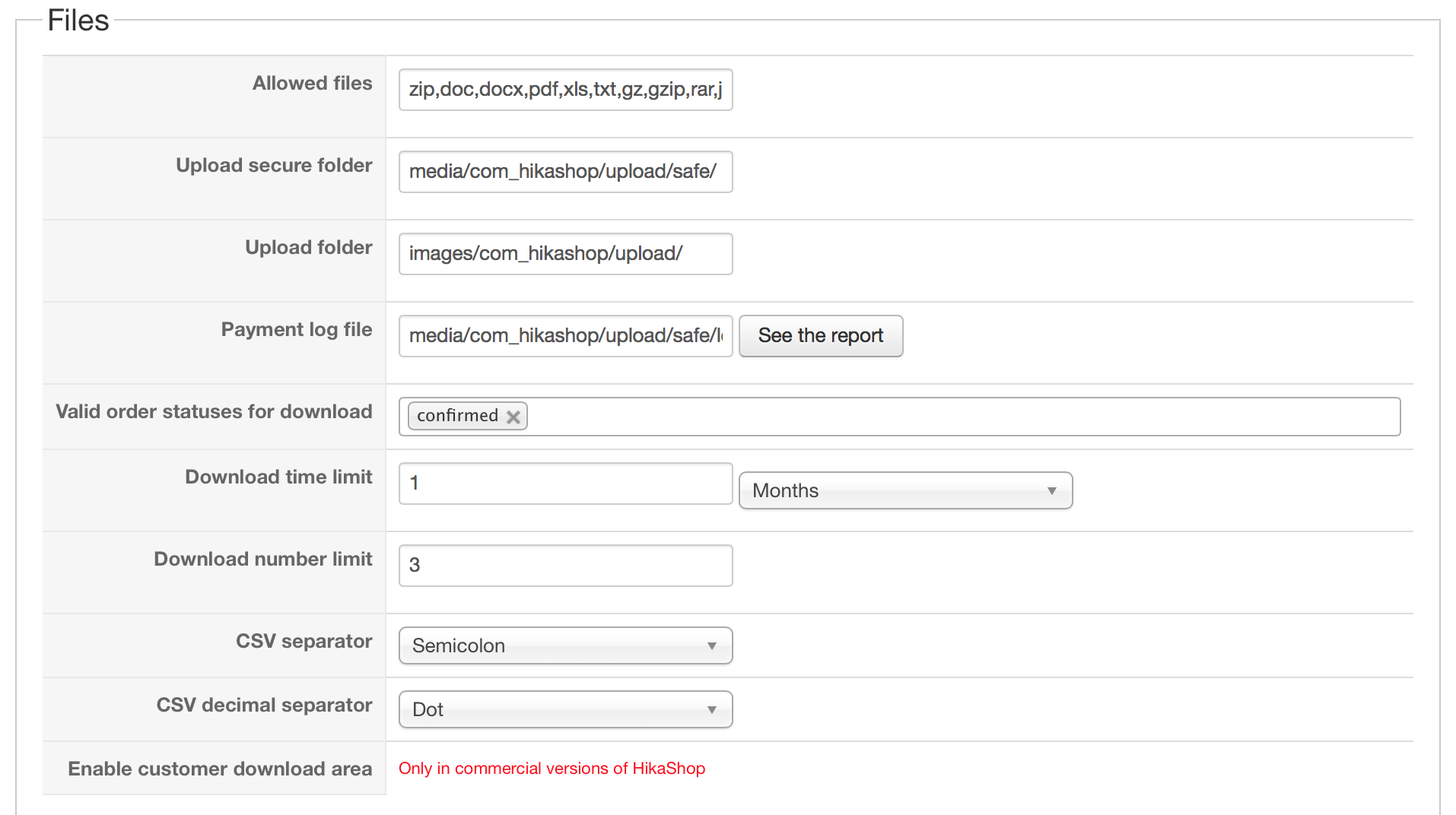Image resolution: width=1456 pixels, height=815 pixels.
Task: Click the commercial versions of HikaShop notice
Action: [x=552, y=769]
